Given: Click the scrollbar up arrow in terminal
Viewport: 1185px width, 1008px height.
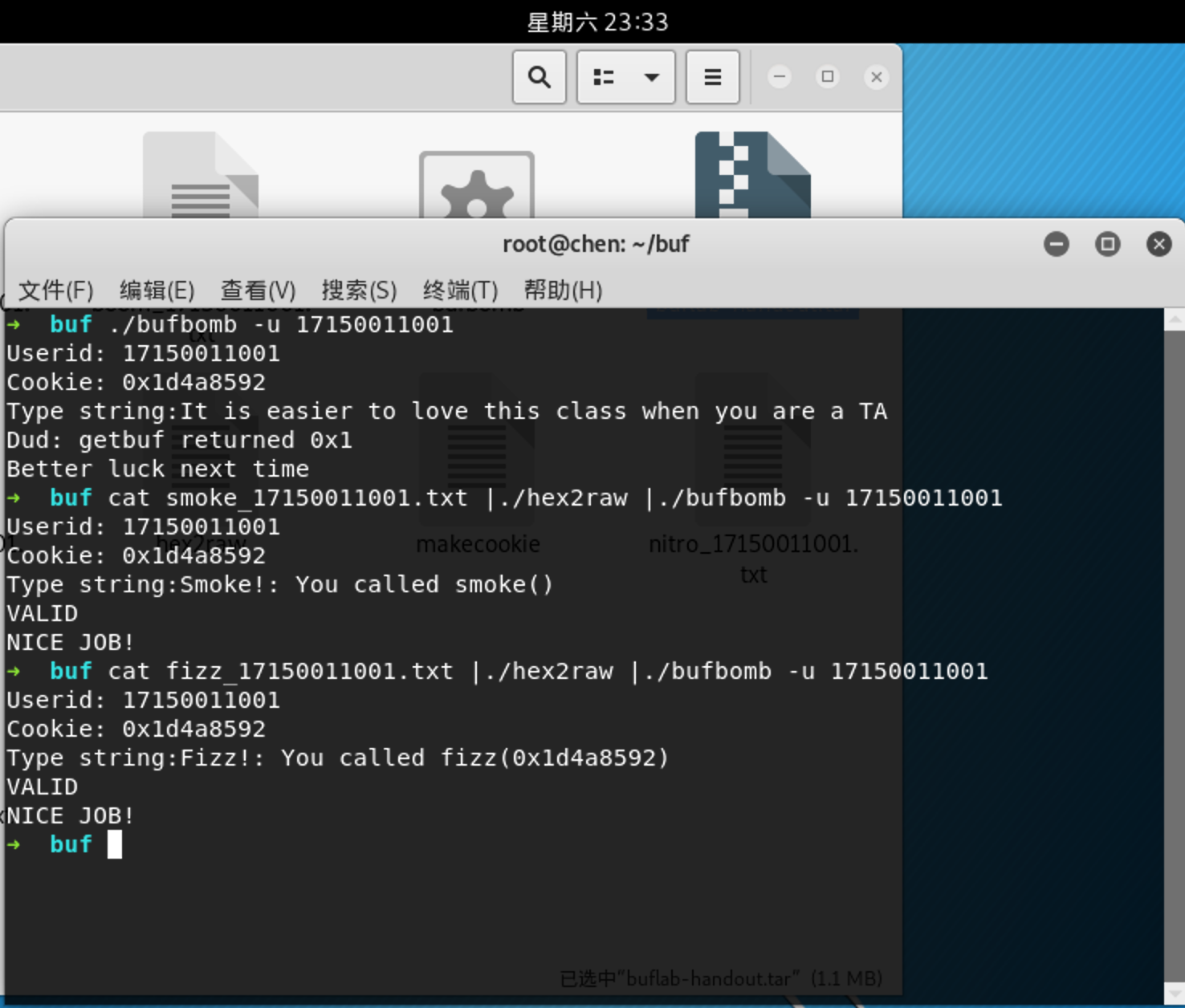Looking at the screenshot, I should 1174,319.
